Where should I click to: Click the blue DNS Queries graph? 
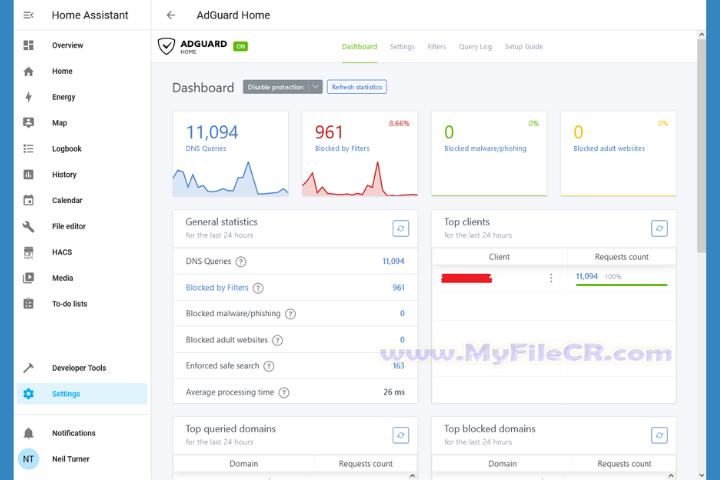231,179
